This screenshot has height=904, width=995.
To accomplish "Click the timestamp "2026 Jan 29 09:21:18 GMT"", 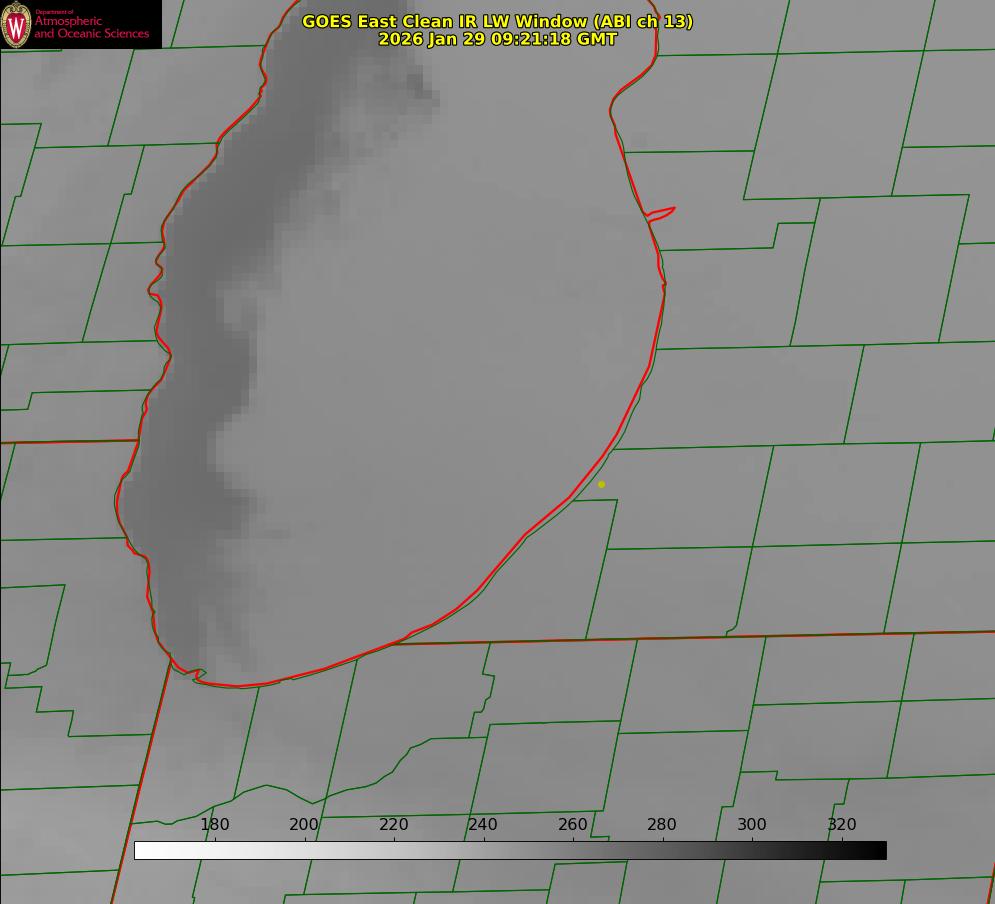I will (498, 39).
